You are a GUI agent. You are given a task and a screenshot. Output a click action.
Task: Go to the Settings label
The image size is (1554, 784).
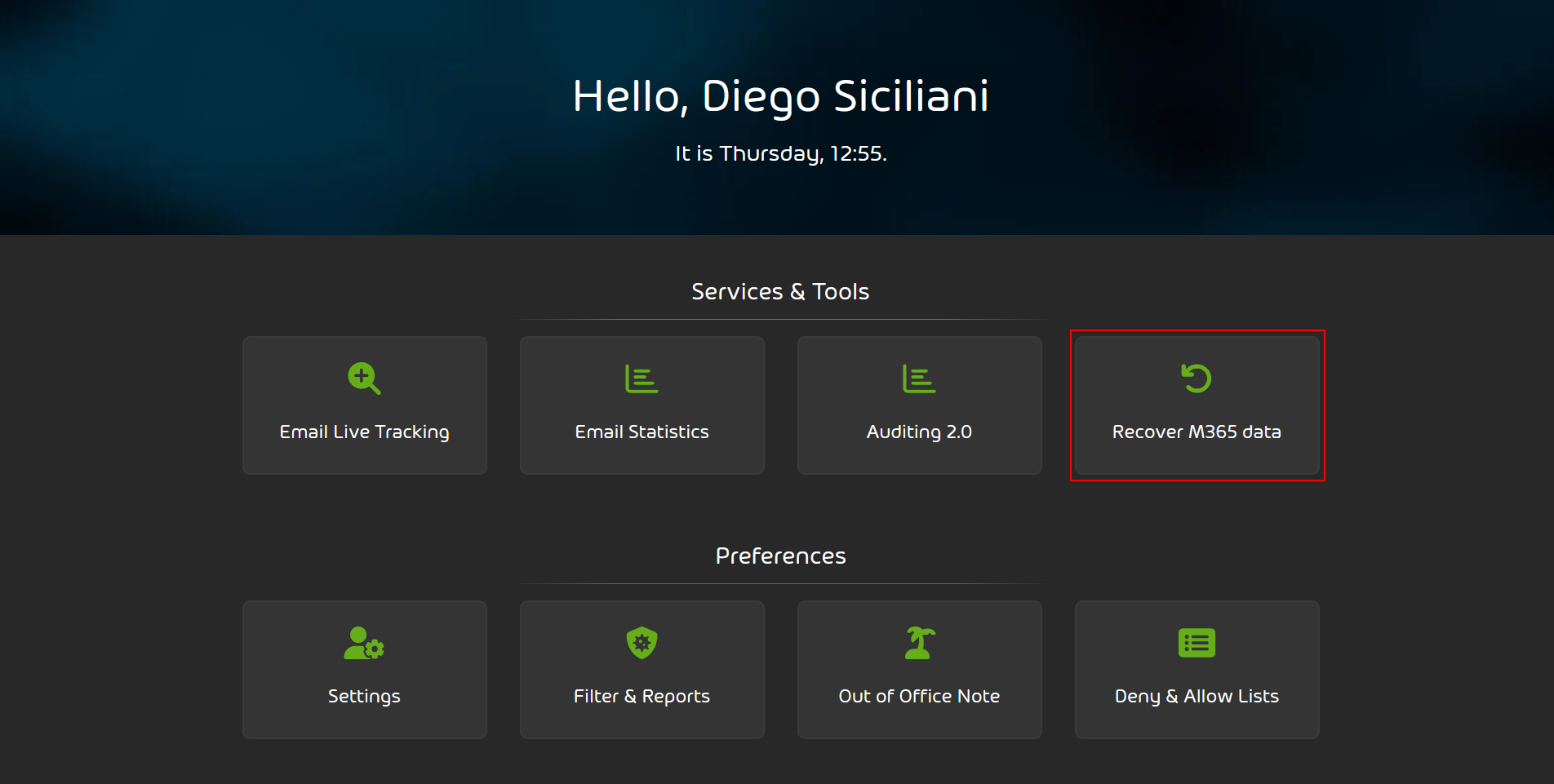click(364, 697)
